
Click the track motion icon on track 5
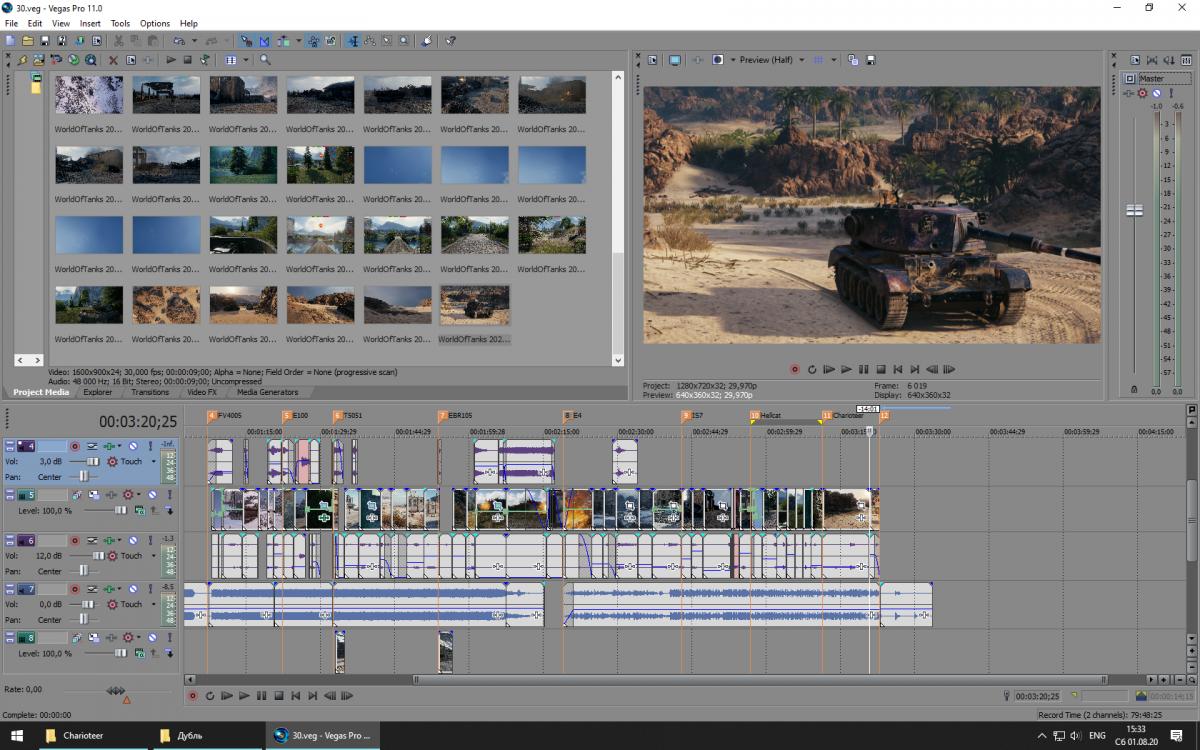point(78,495)
